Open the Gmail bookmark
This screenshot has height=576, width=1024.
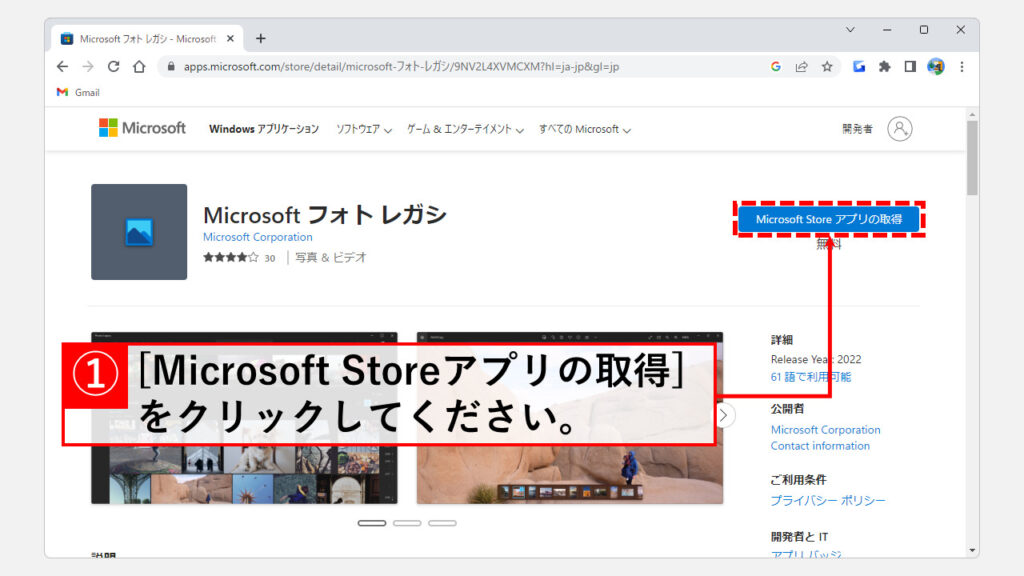coord(78,92)
